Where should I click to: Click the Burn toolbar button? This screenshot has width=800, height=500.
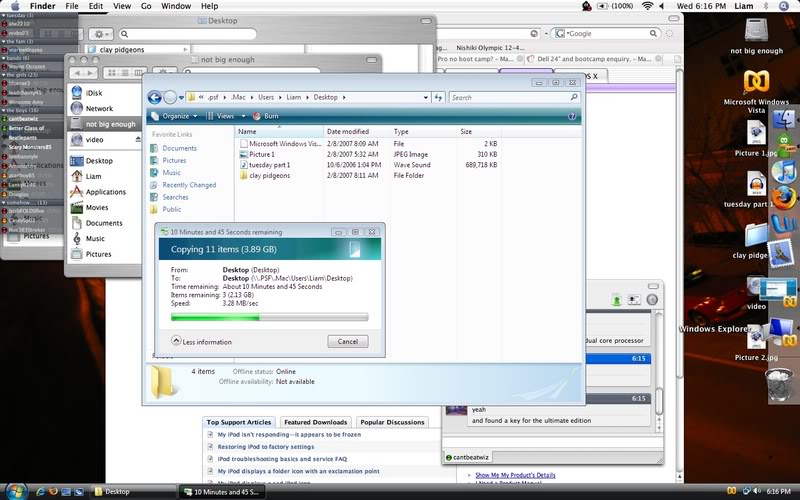click(266, 116)
